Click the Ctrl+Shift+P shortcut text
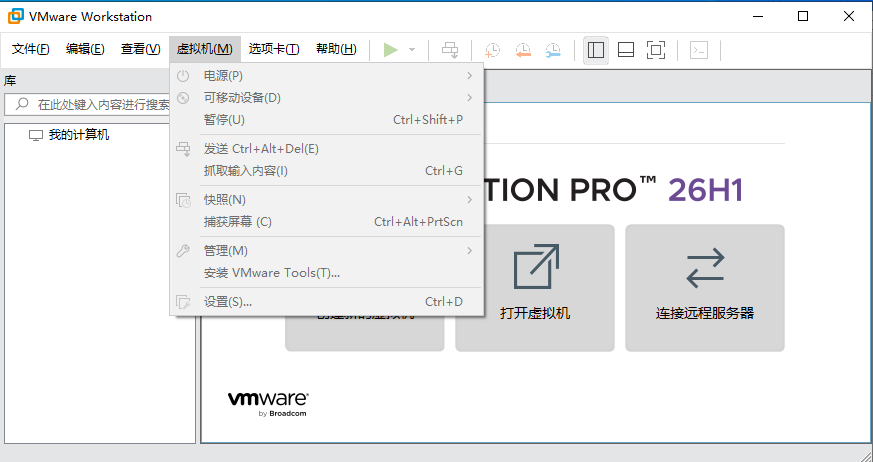The image size is (873, 462). 428,120
